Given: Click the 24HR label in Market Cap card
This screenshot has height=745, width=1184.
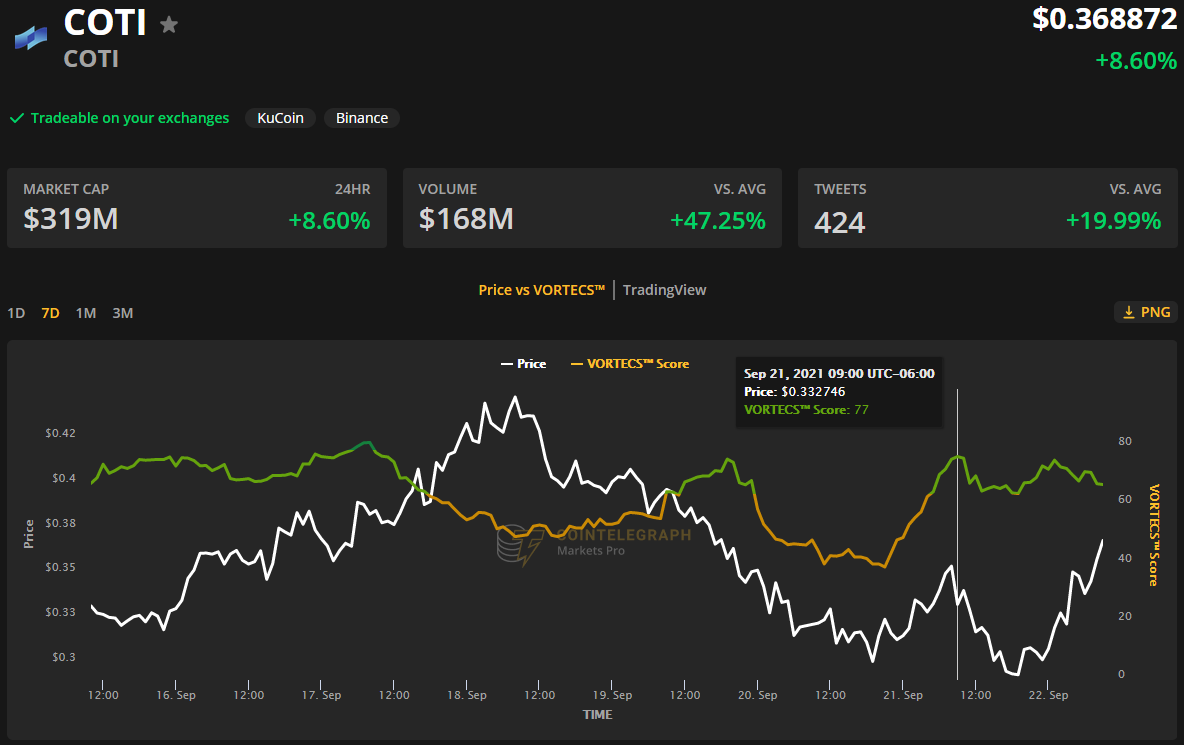Looking at the screenshot, I should 353,189.
